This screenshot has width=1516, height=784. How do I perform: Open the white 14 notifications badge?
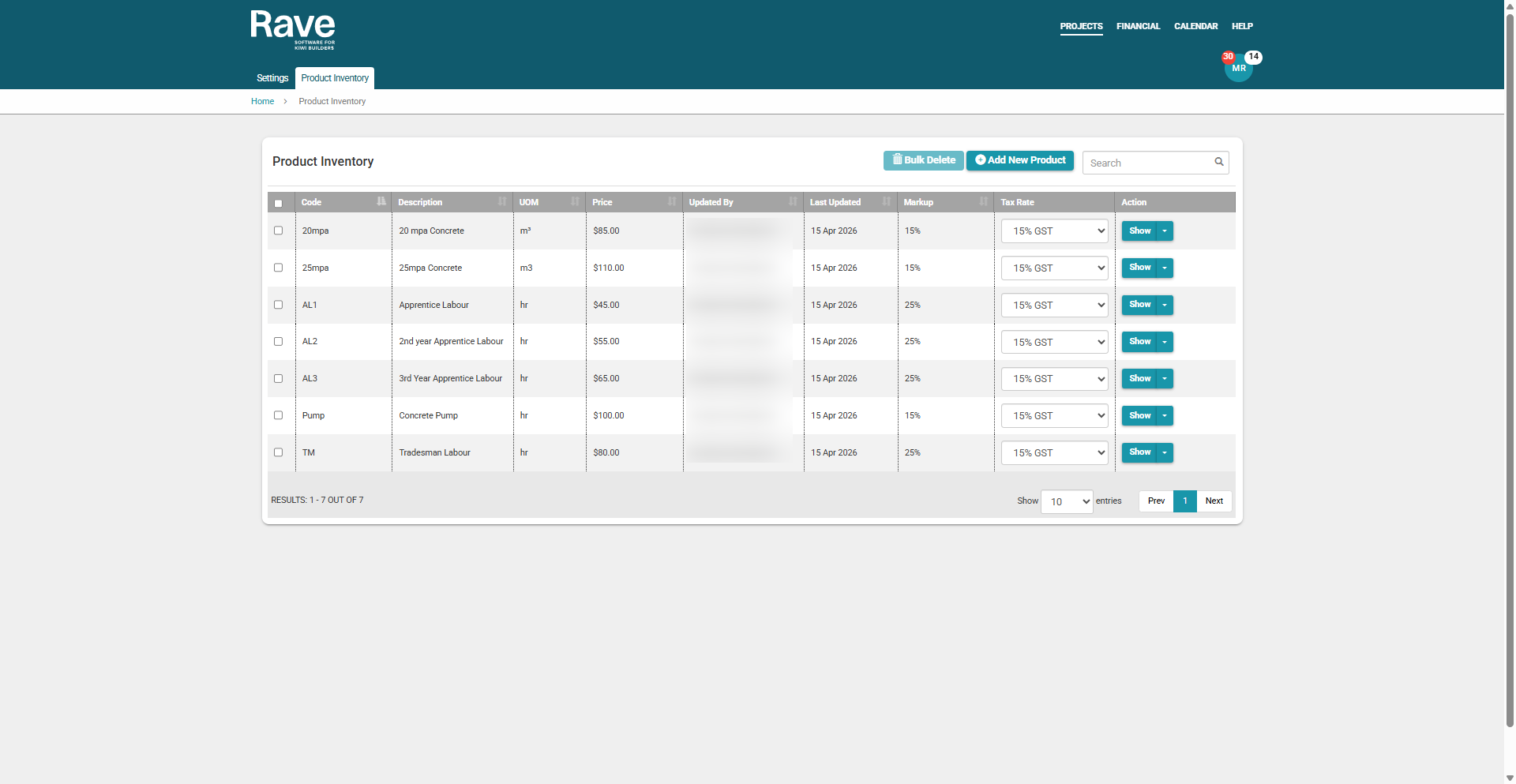click(1253, 57)
